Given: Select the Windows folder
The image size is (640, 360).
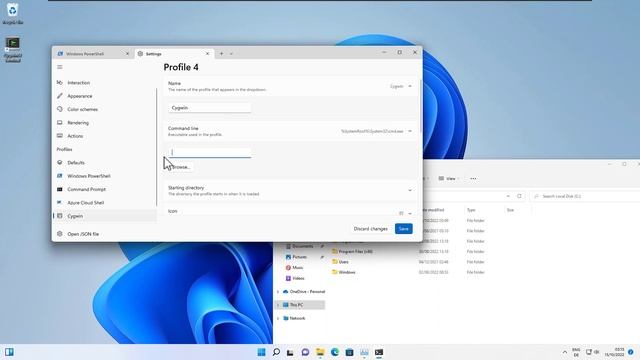Looking at the screenshot, I should 347,272.
